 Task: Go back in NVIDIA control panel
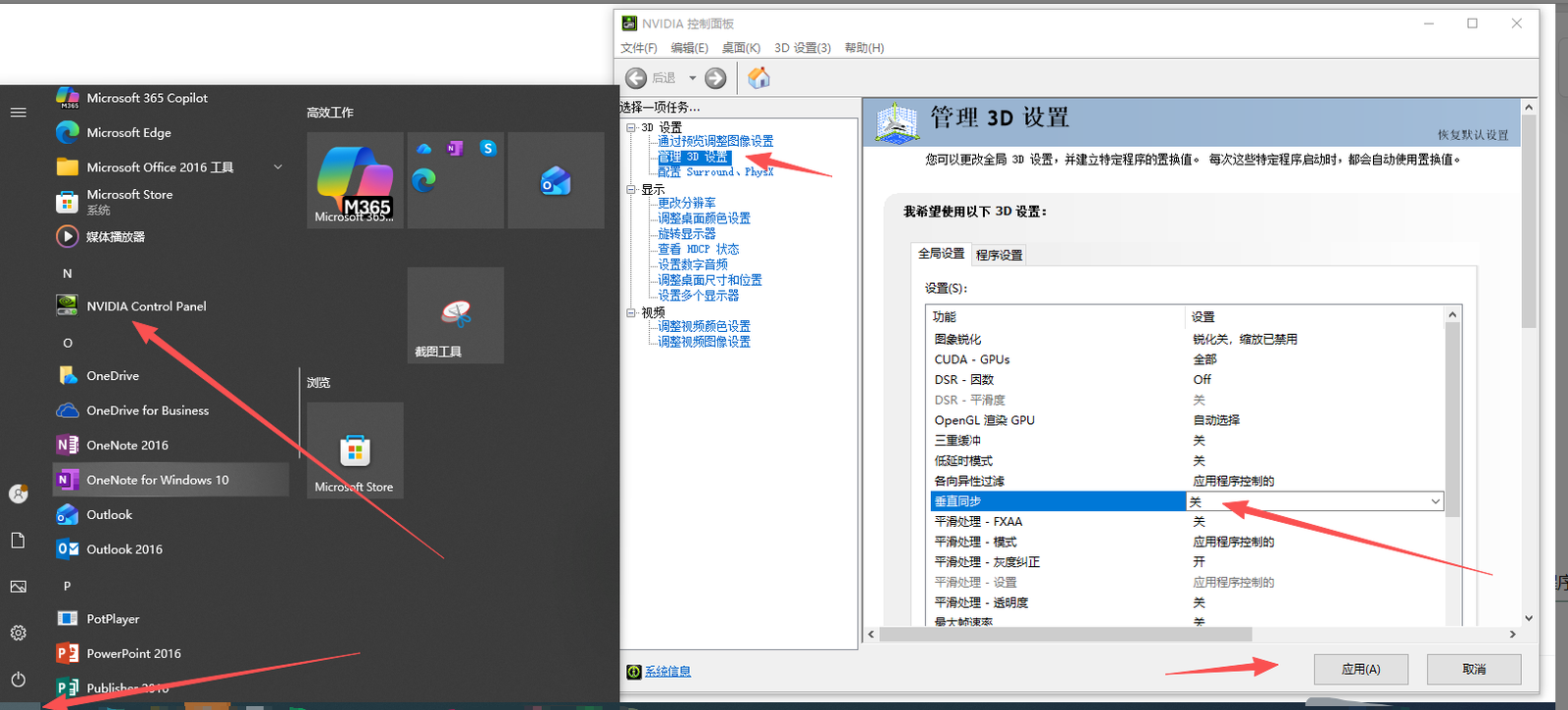636,78
